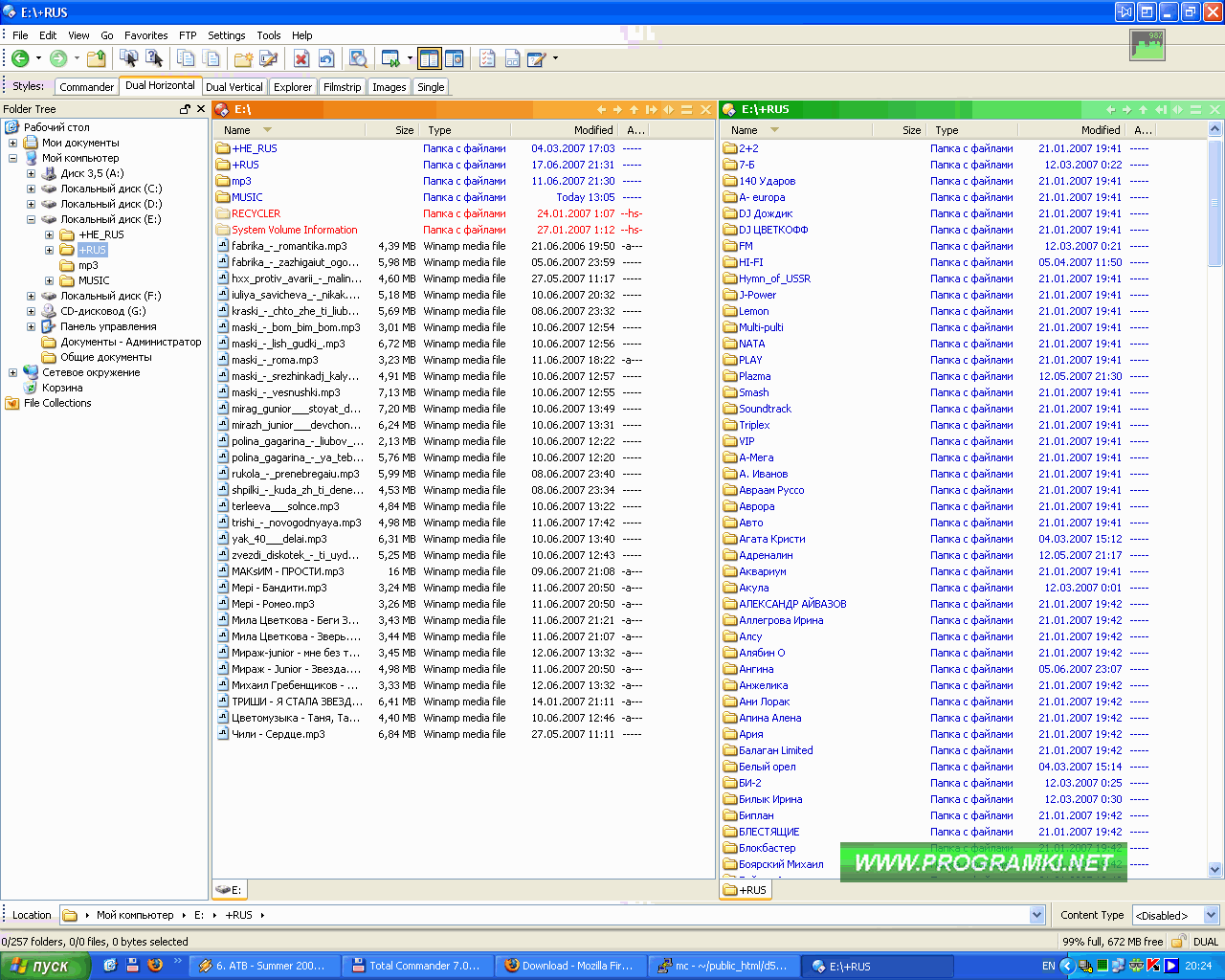1225x980 pixels.
Task: Click the checklist Select icon in toolbar
Action: [x=487, y=59]
